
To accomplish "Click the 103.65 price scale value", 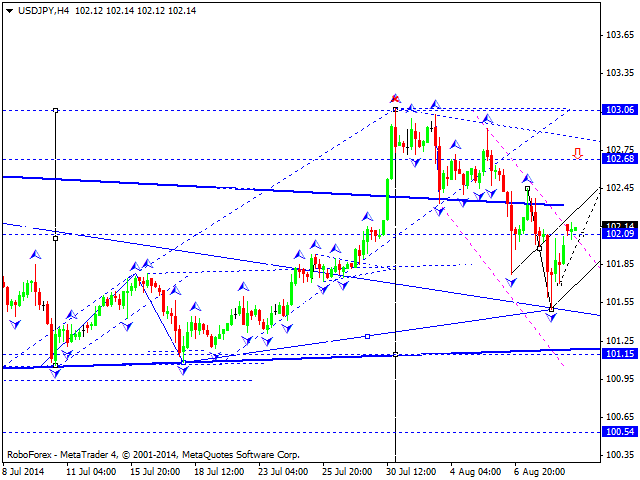I will 620,35.
